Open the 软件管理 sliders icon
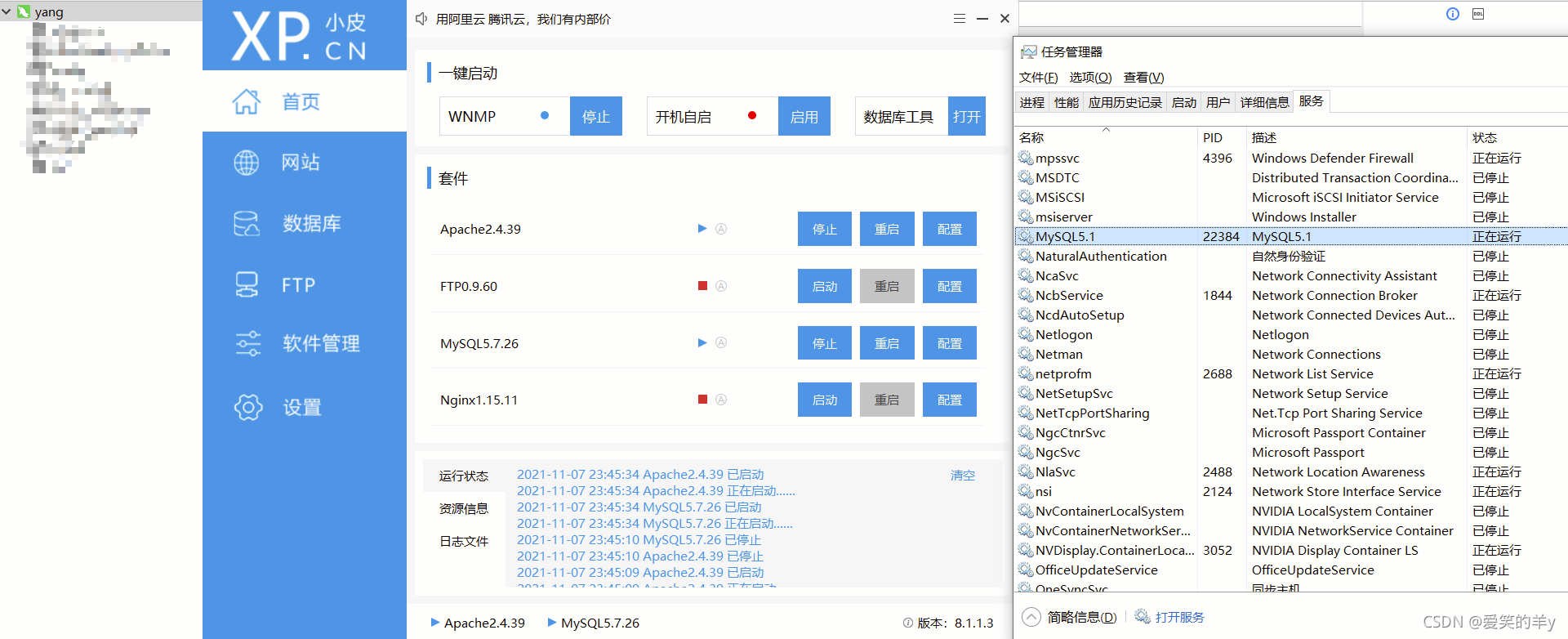The image size is (1568, 639). pos(247,343)
